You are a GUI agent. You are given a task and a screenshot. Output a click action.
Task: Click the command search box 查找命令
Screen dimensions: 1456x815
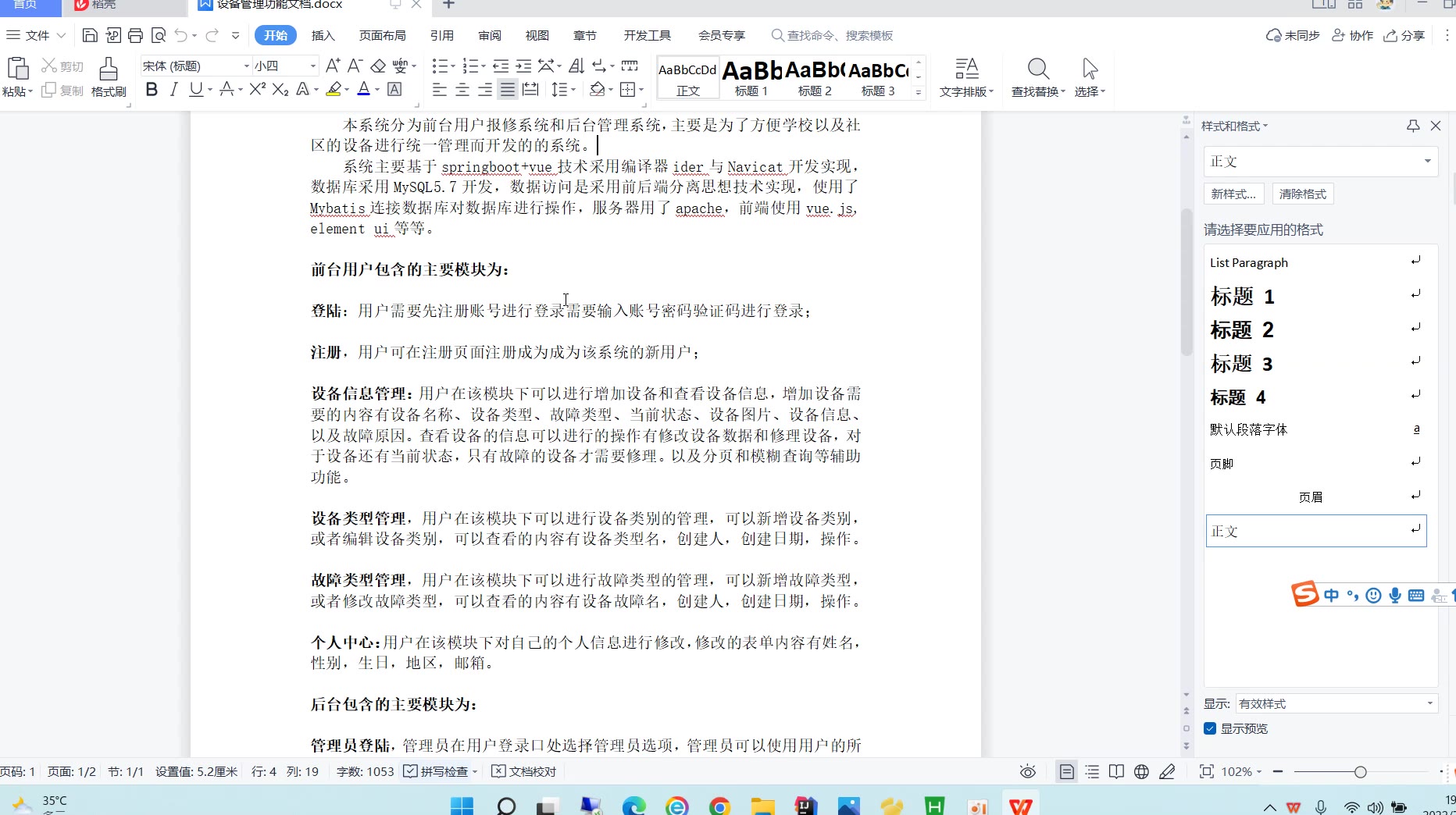point(833,35)
